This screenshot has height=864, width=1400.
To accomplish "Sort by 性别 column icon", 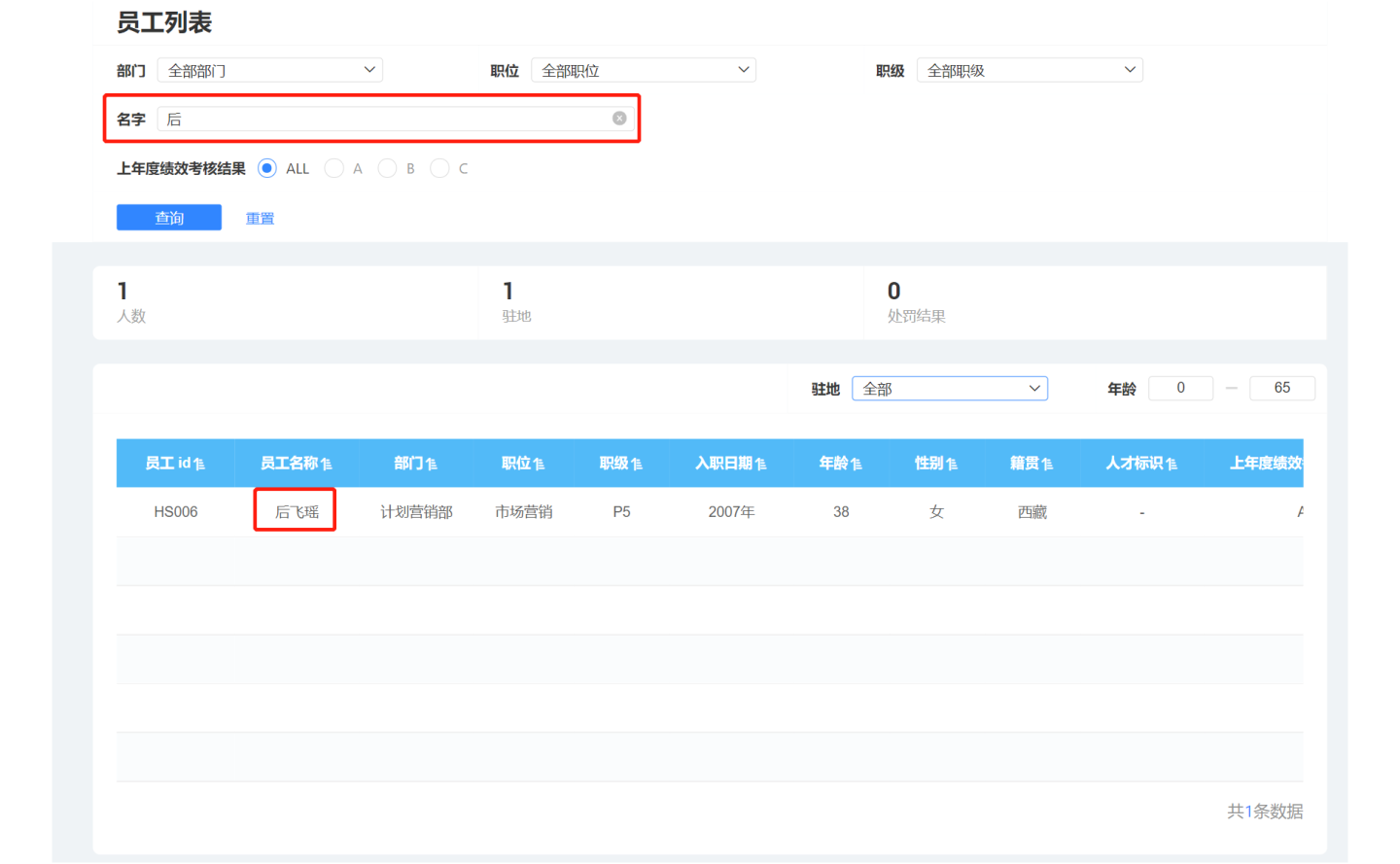I will tap(952, 465).
